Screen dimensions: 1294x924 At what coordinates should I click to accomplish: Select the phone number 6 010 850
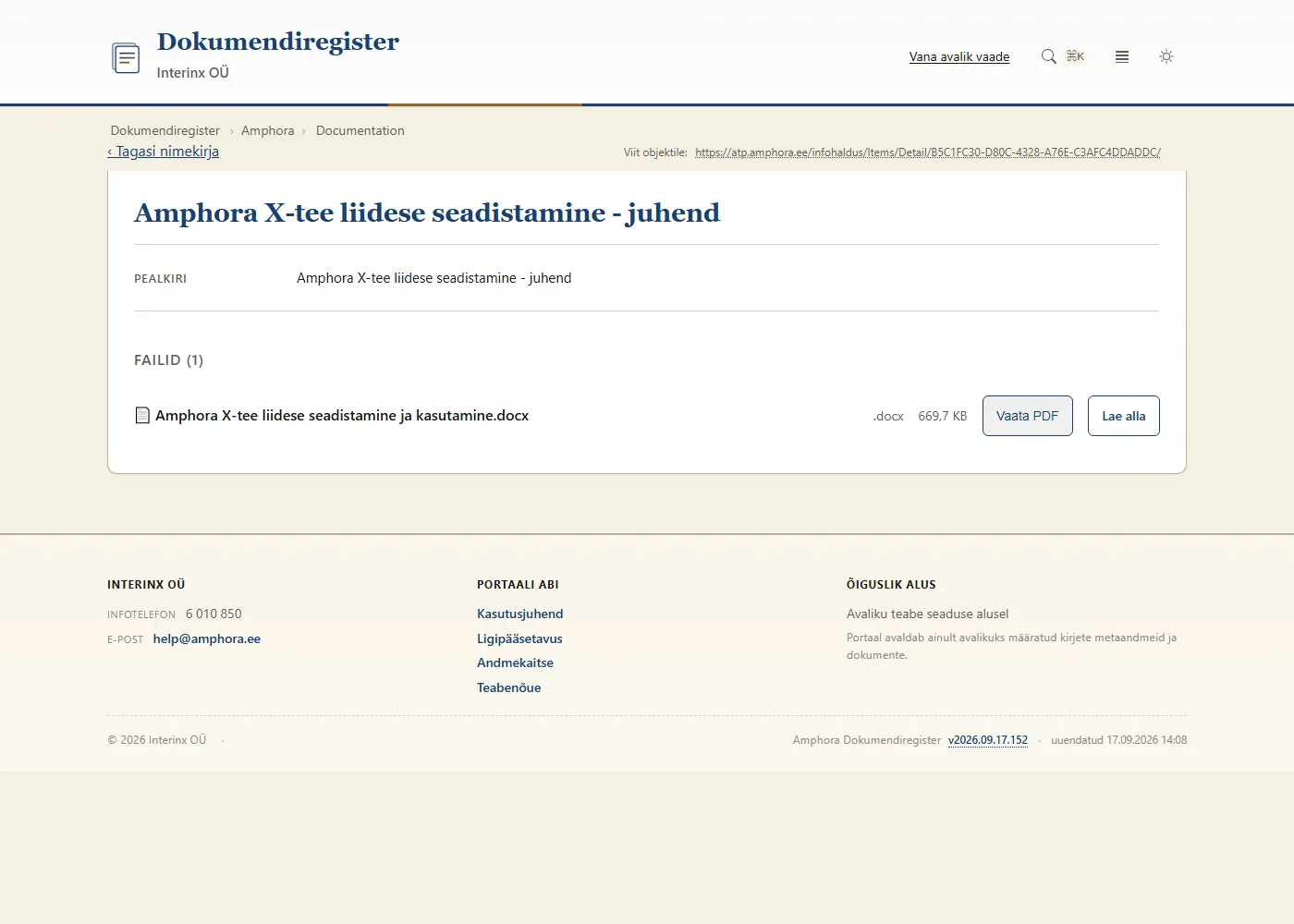coord(214,614)
